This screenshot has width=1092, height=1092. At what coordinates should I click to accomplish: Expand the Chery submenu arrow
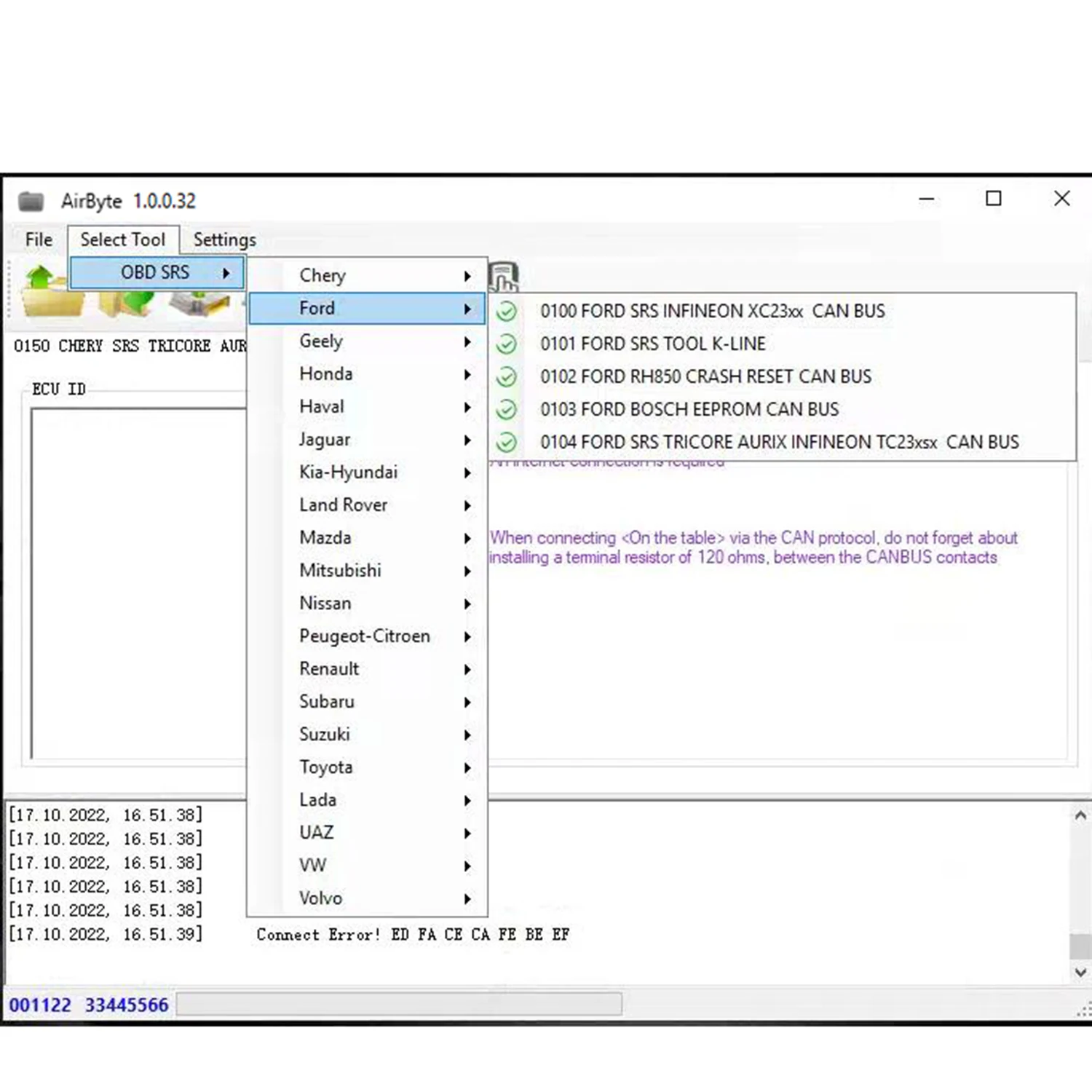click(467, 276)
